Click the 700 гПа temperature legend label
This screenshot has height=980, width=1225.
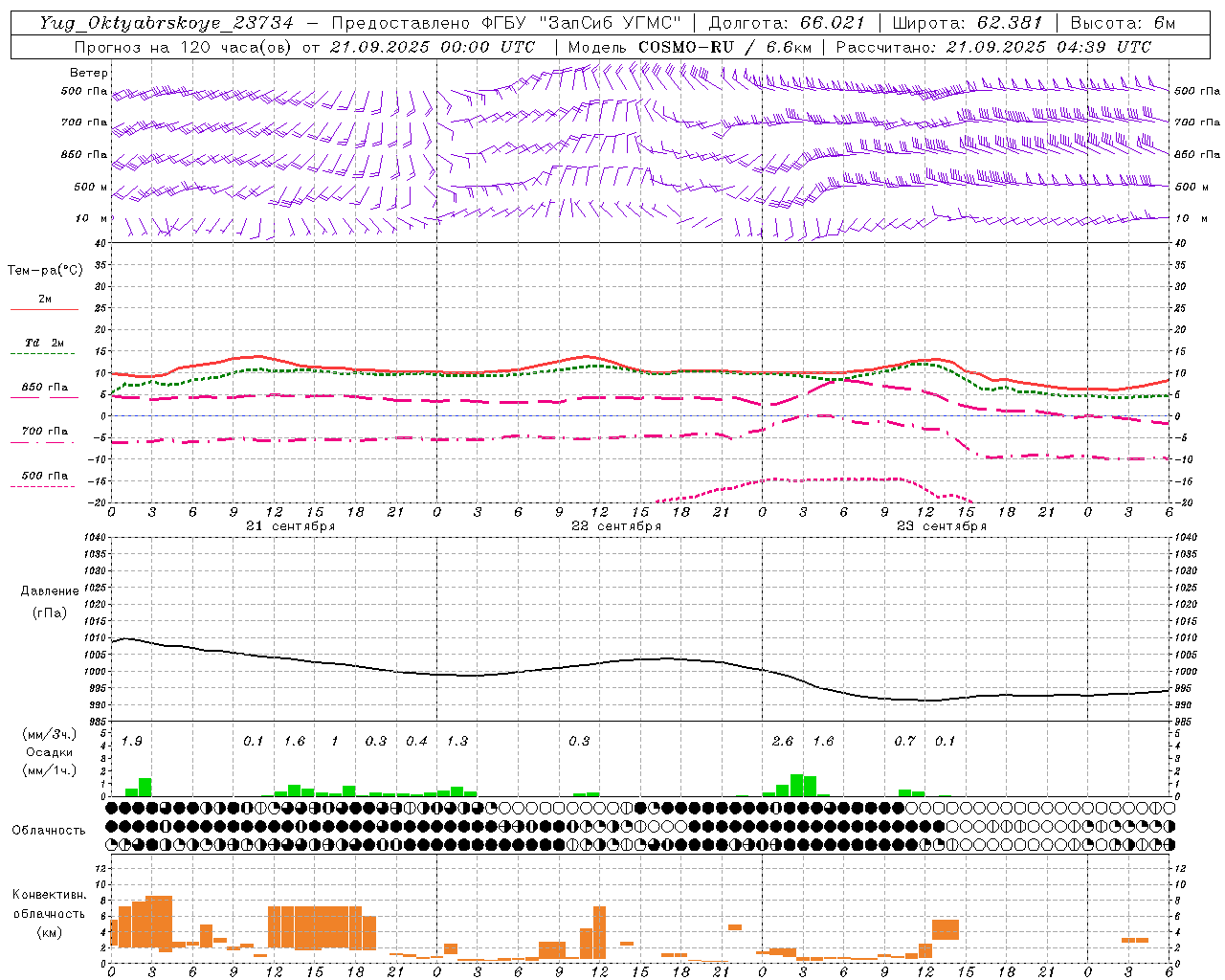click(45, 431)
